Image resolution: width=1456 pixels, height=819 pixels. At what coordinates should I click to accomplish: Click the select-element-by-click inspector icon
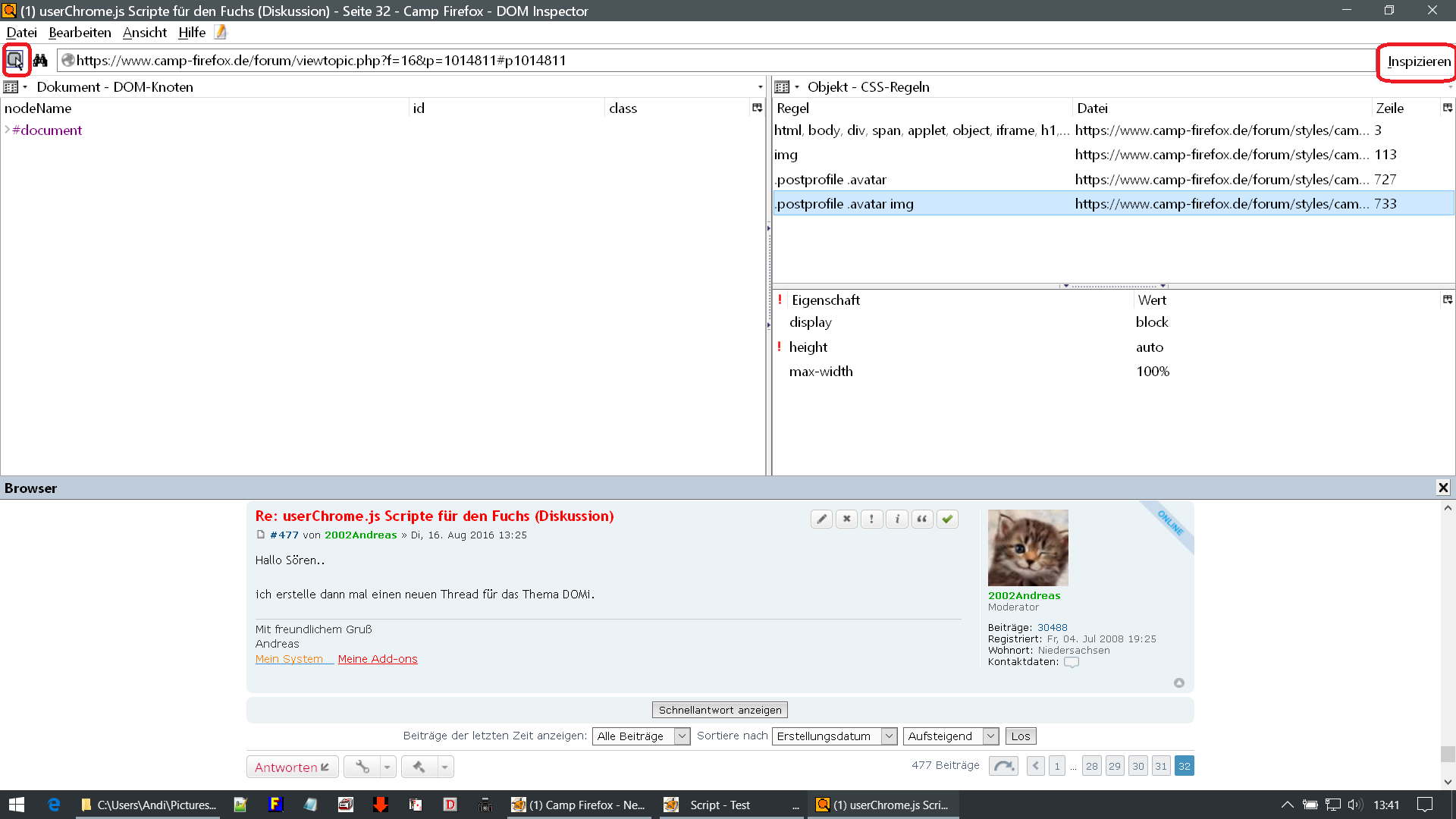[x=15, y=60]
